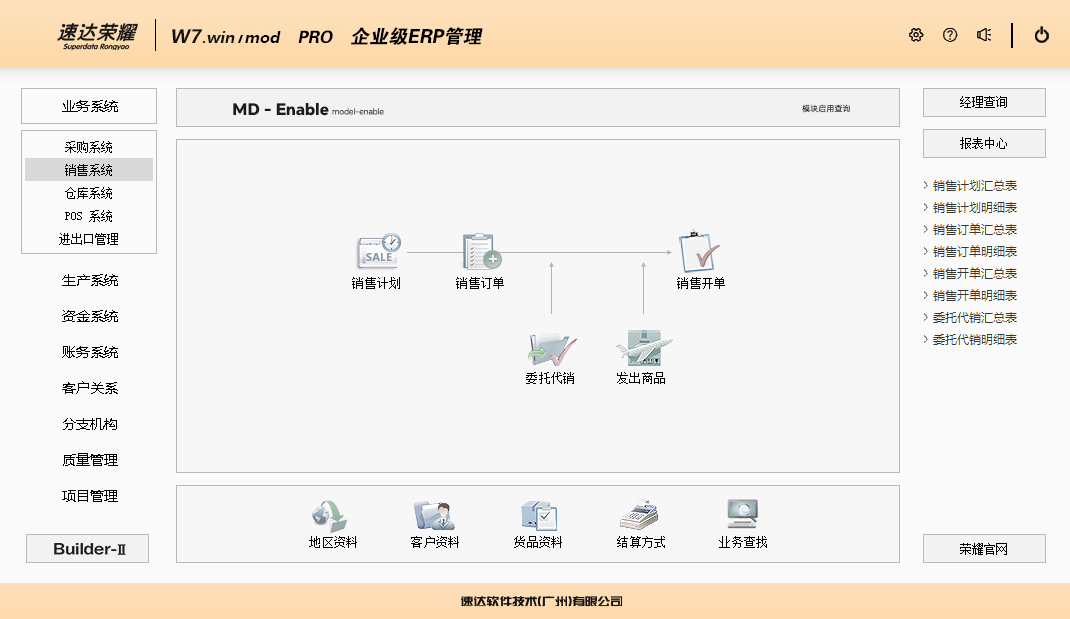Open the 发出商品 goods shipped icon
Screen dimensions: 1070x619
[642, 349]
